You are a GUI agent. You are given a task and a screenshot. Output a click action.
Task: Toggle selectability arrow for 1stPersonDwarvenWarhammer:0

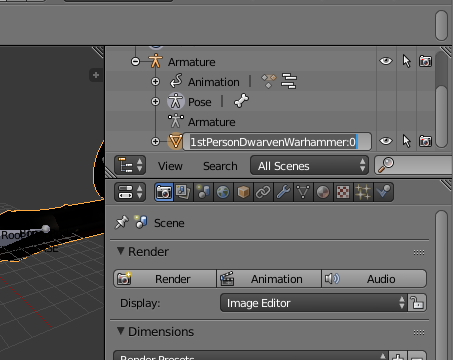406,141
